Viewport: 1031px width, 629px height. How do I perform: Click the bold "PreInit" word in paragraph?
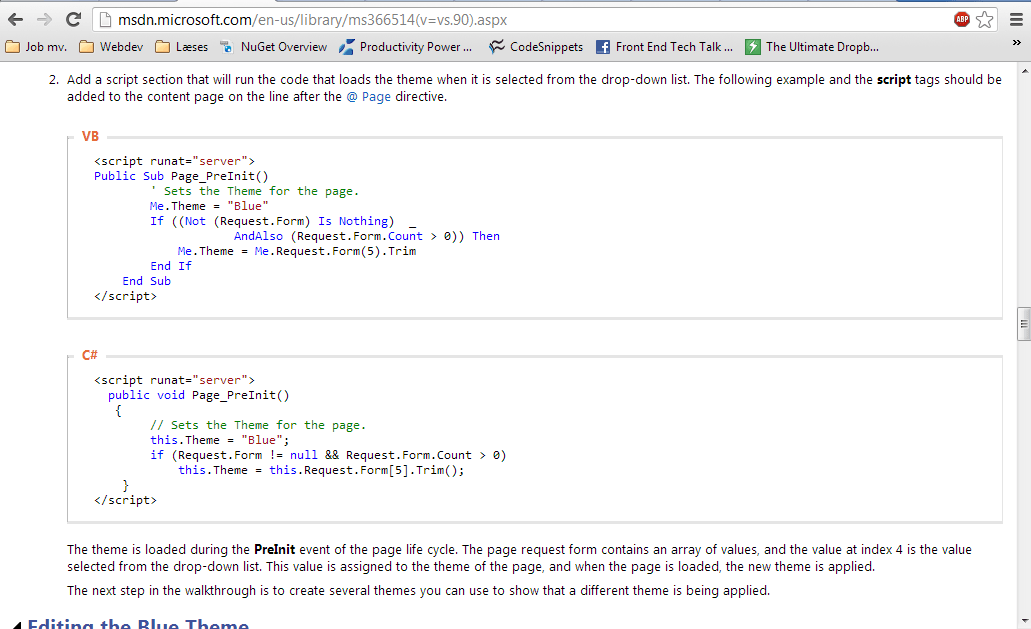(275, 549)
